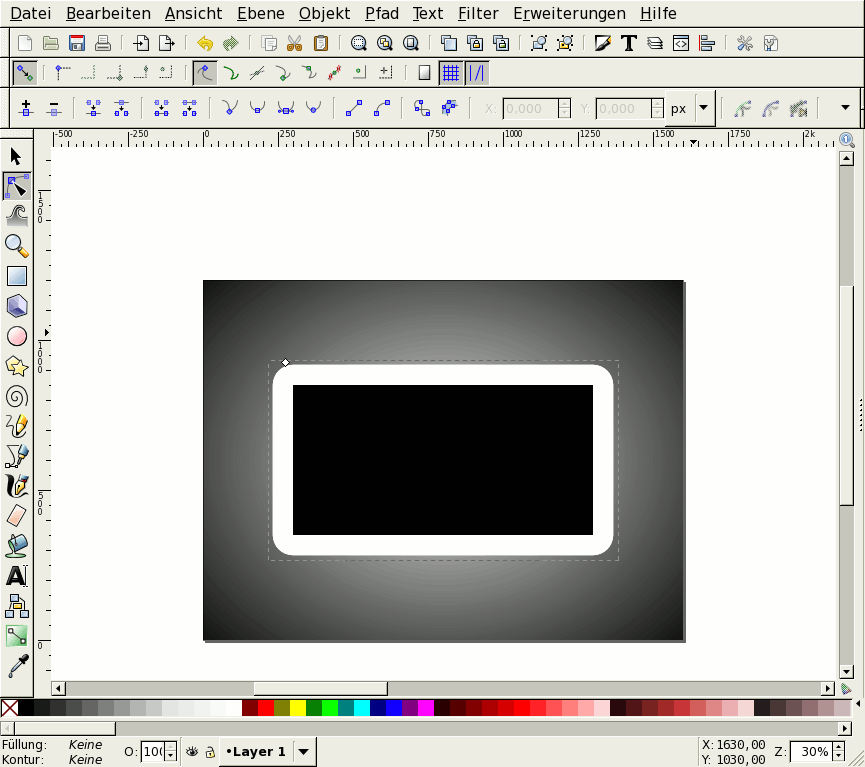Expand the node toolbar overflow arrow
Screen dimensions: 865x767
[x=845, y=108]
